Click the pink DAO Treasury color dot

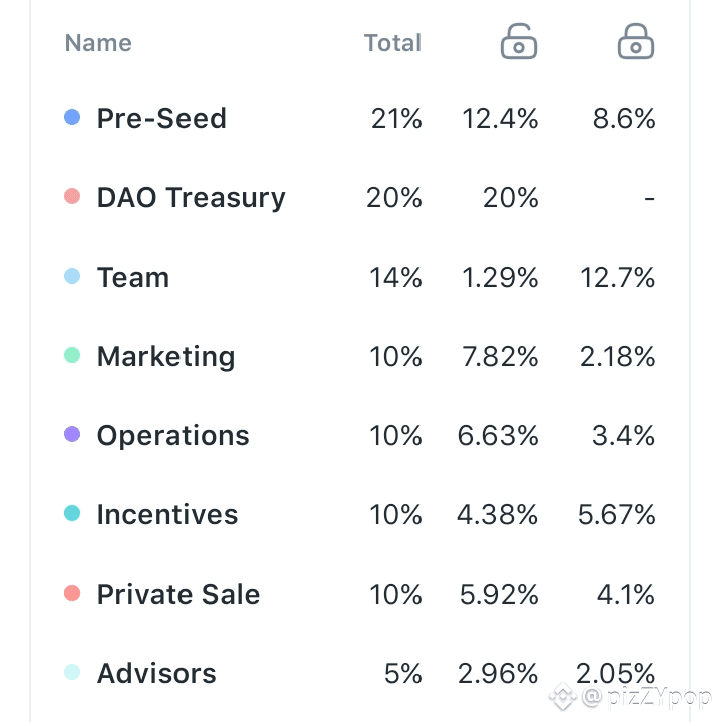72,197
